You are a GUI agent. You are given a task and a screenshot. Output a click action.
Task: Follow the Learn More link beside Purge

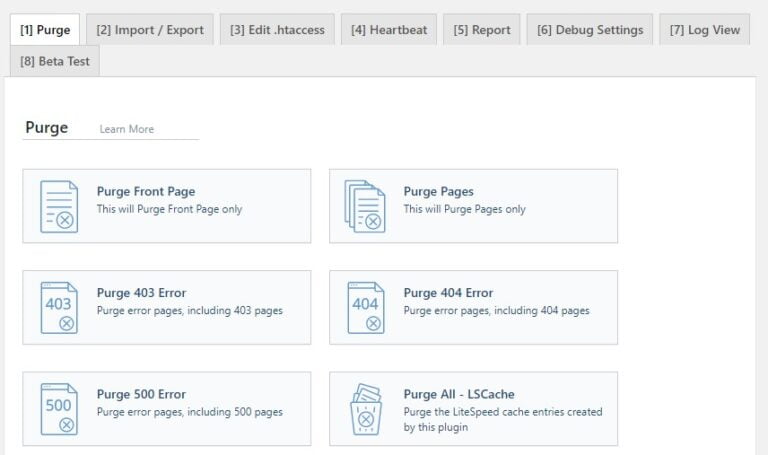[x=127, y=129]
